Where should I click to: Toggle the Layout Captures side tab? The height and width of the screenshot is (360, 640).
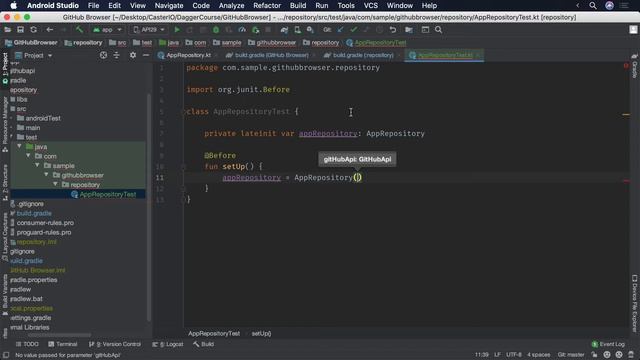5,238
